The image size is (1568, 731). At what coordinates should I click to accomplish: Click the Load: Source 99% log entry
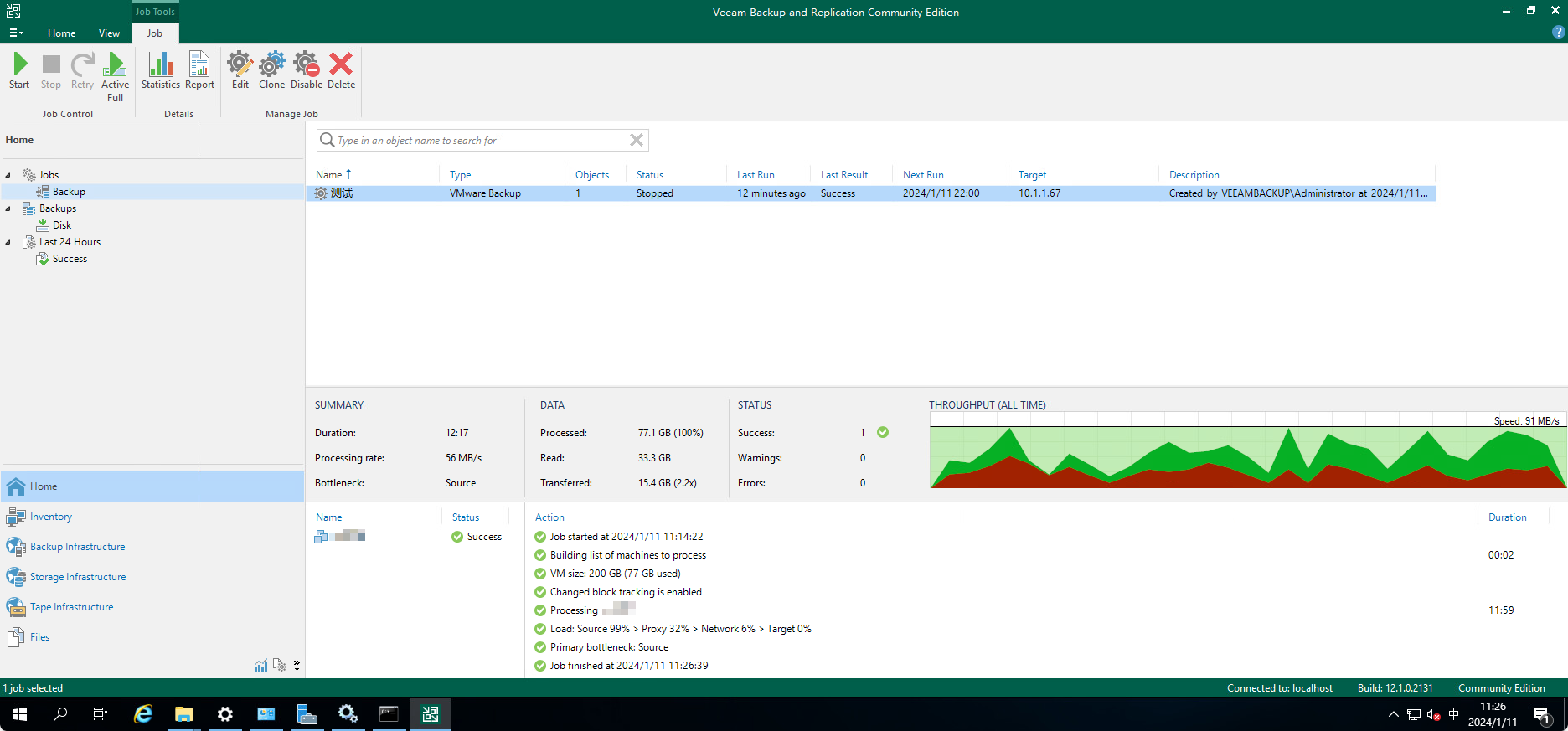[680, 629]
